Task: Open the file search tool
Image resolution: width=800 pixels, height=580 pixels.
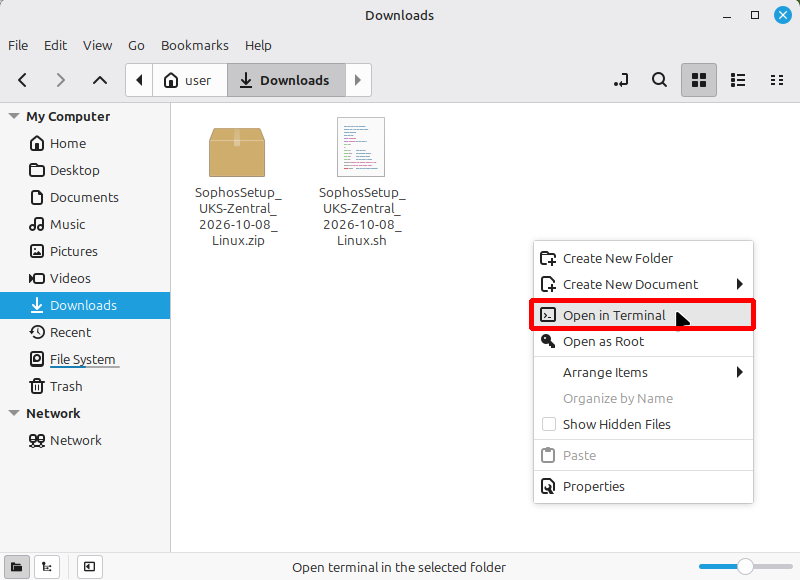Action: (659, 80)
